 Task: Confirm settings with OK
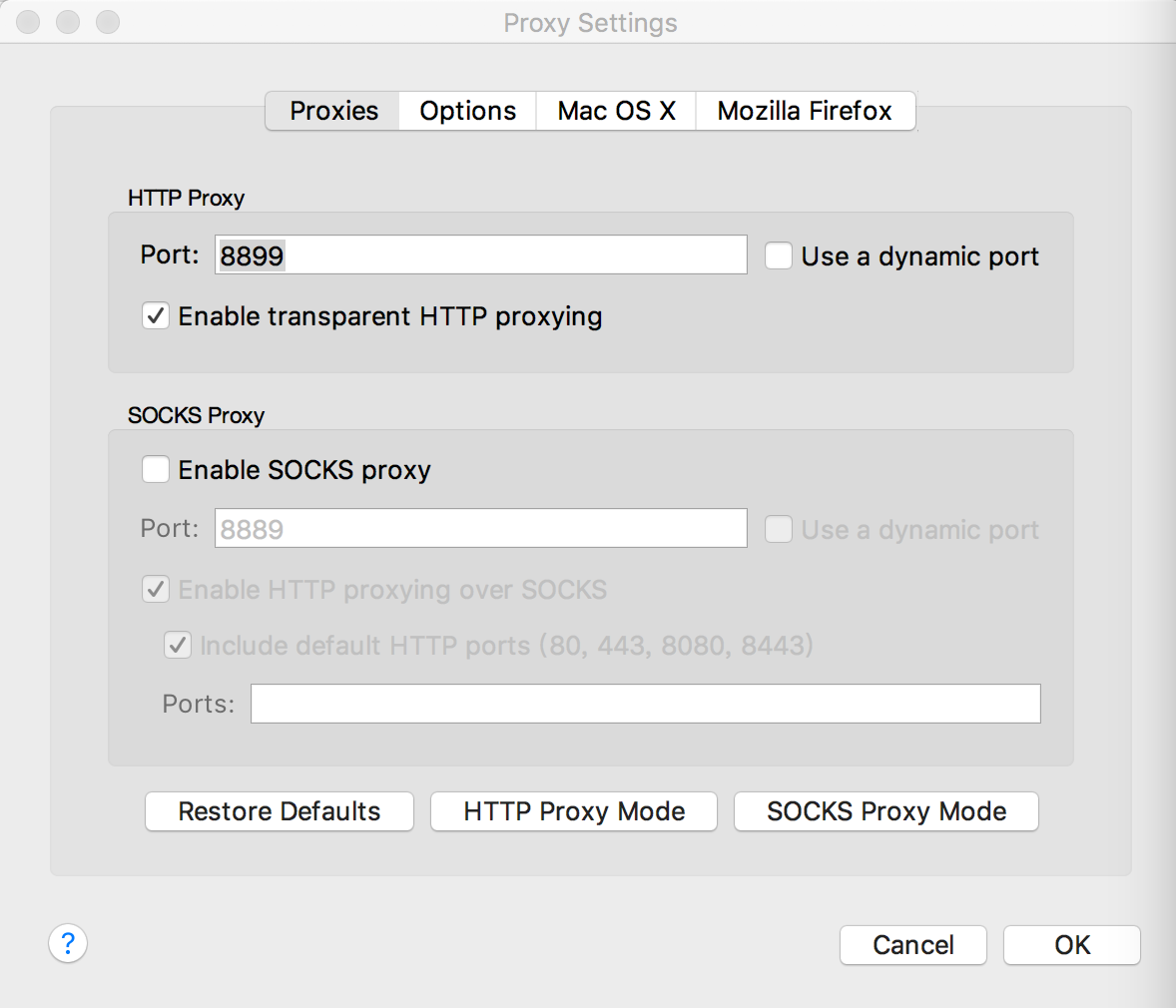point(1071,945)
